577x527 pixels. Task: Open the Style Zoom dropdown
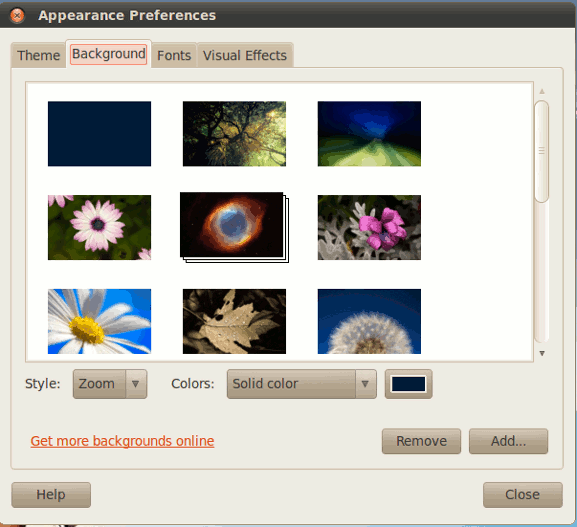pyautogui.click(x=110, y=384)
